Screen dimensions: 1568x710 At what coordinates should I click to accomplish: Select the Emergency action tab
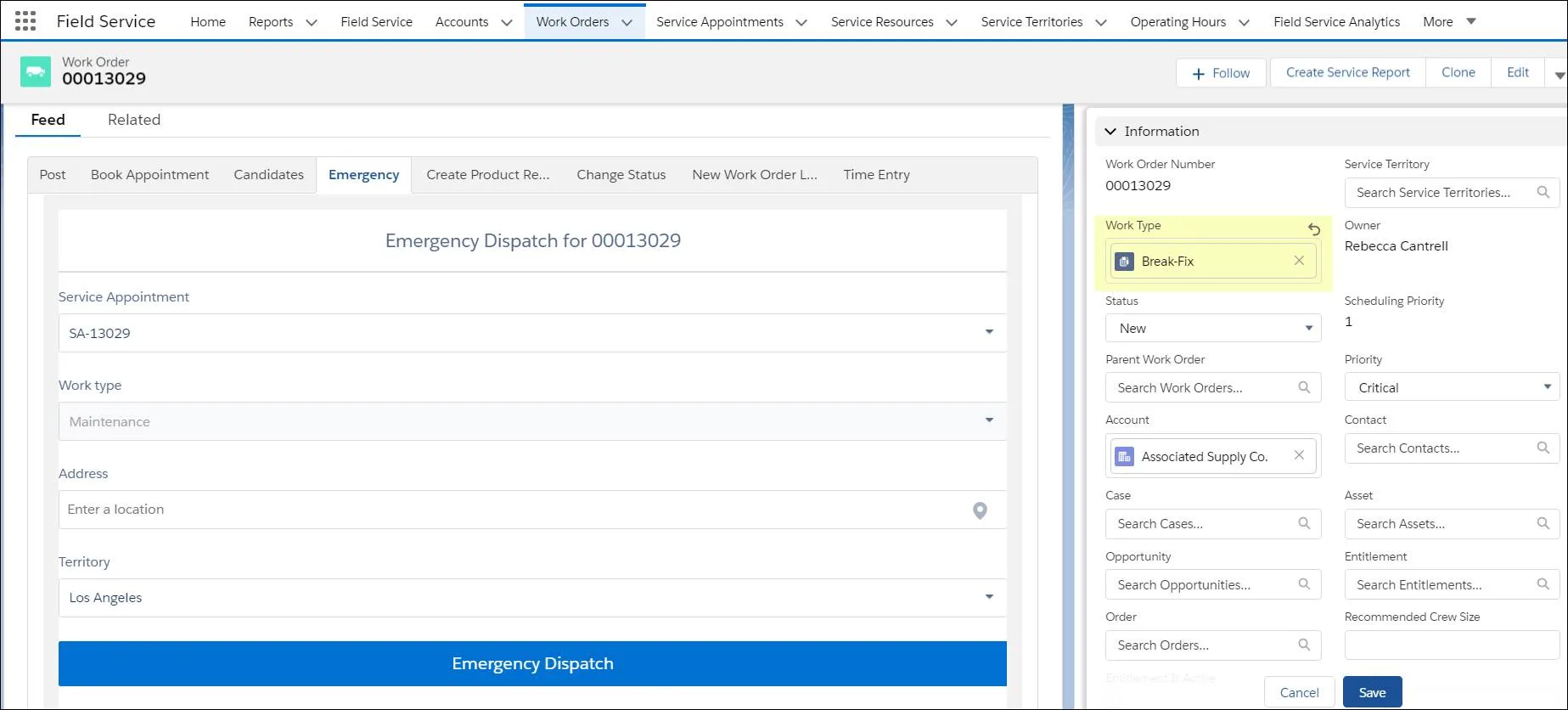[x=363, y=175]
